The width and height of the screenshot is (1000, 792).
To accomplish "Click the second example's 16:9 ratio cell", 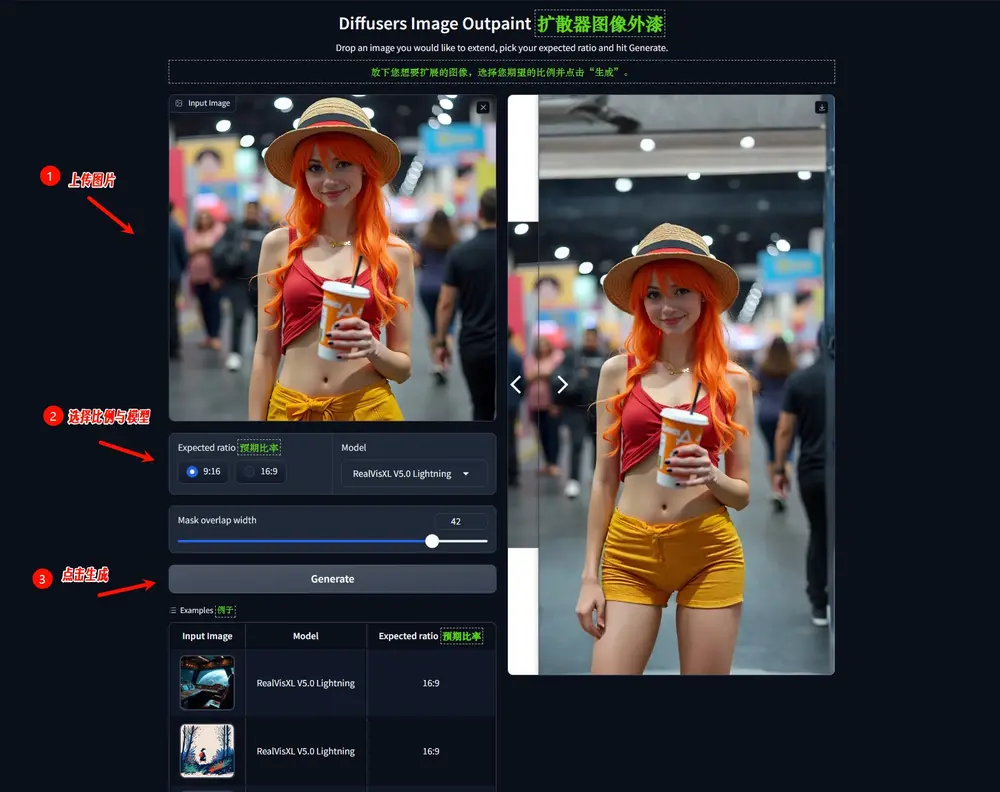I will [x=431, y=751].
